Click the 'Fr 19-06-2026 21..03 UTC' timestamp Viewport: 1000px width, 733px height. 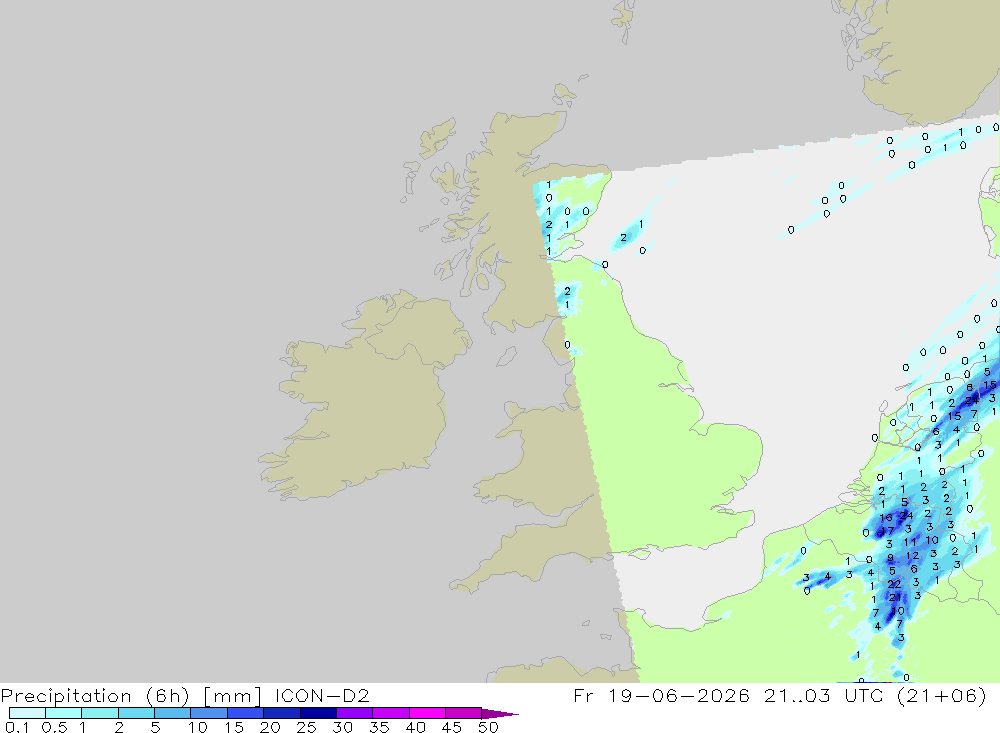click(x=728, y=695)
